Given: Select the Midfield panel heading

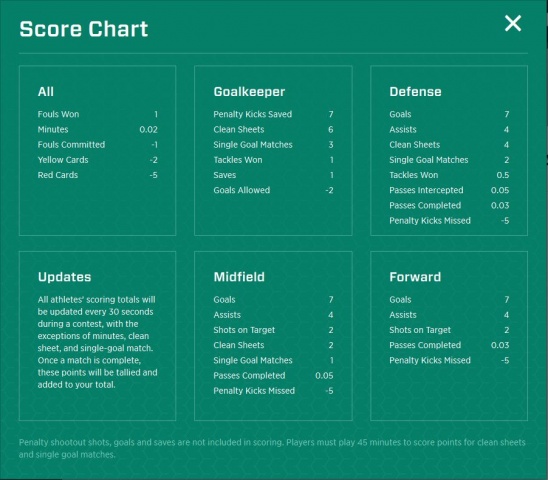Looking at the screenshot, I should point(239,277).
